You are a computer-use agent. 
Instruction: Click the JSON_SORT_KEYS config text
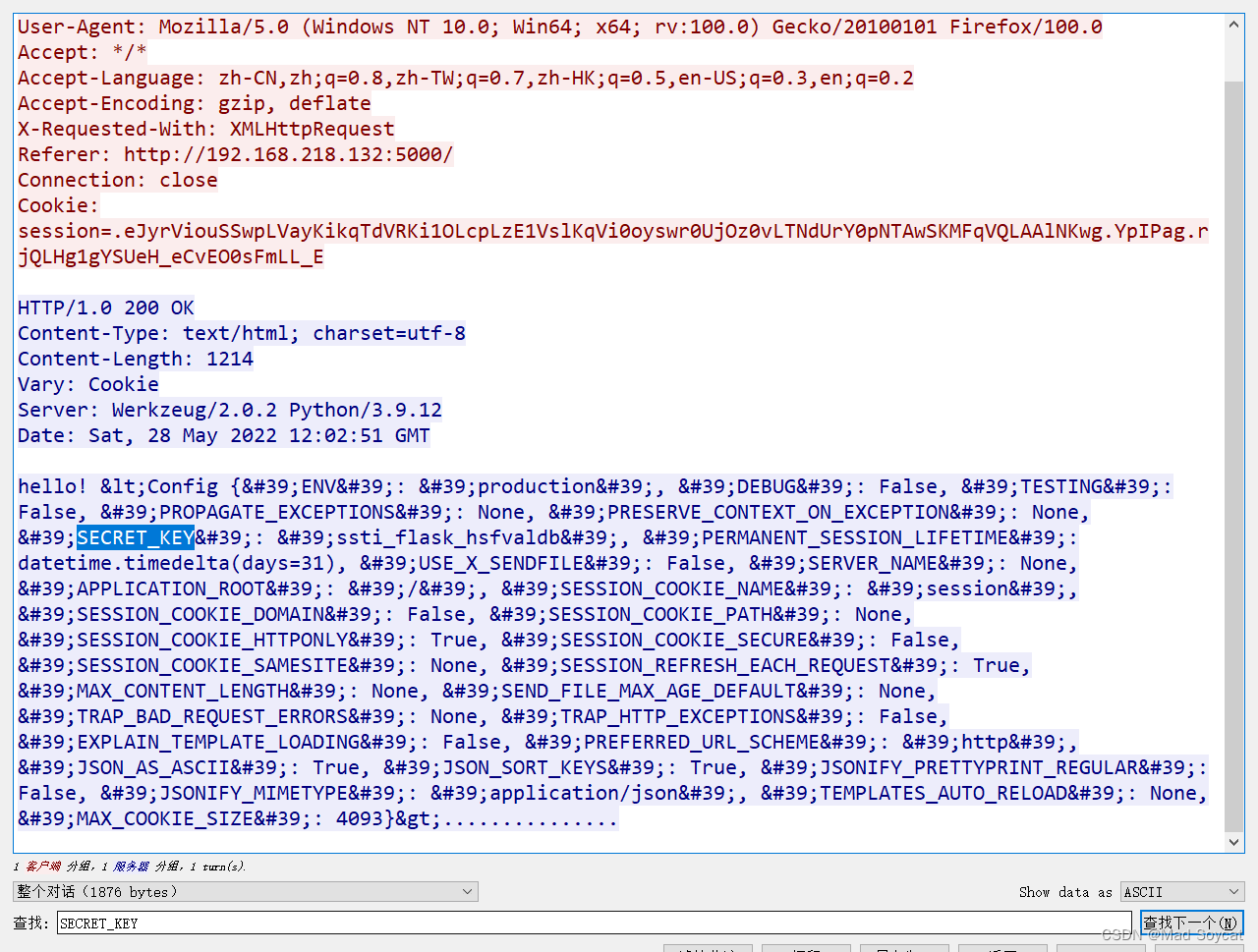[x=525, y=767]
